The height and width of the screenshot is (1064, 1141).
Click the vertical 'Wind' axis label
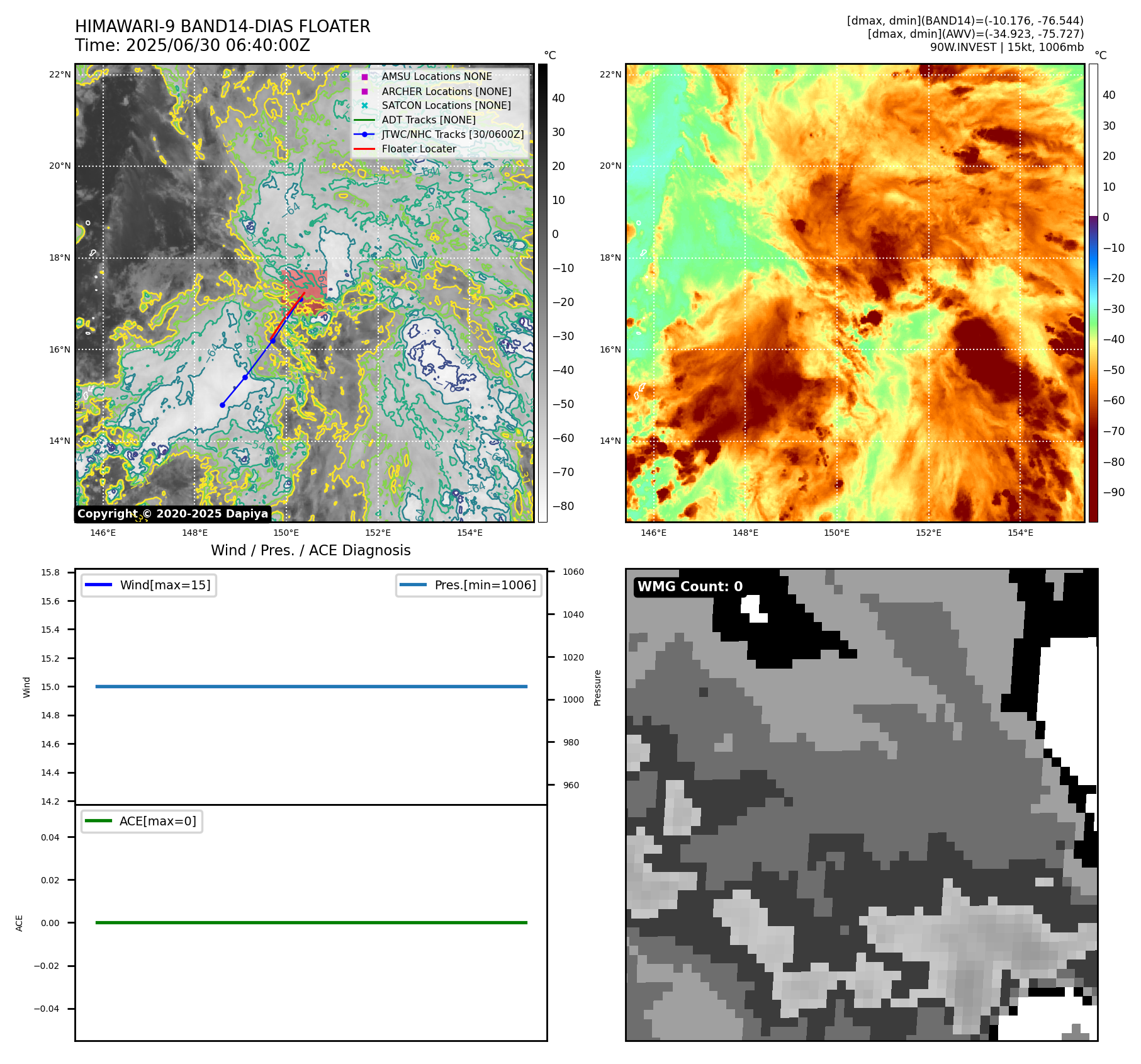[26, 688]
